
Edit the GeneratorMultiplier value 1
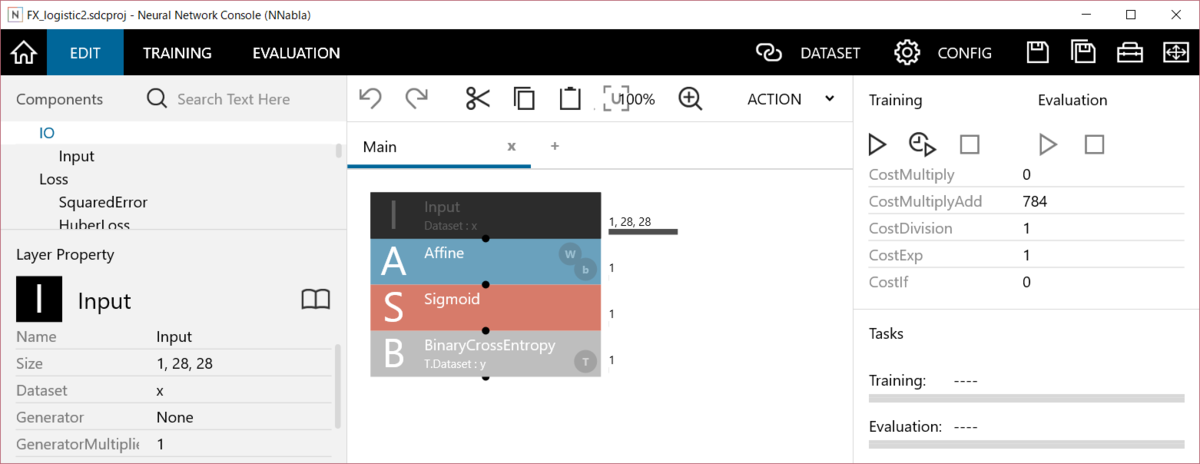[x=160, y=443]
